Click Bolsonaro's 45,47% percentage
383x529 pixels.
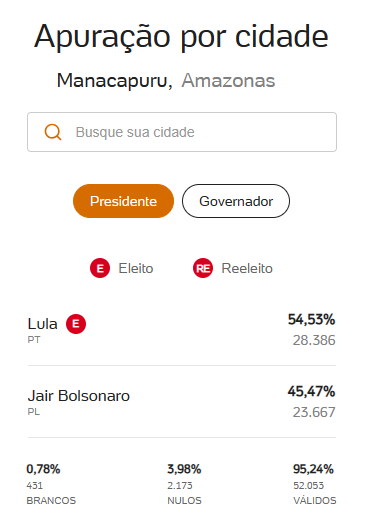point(311,391)
